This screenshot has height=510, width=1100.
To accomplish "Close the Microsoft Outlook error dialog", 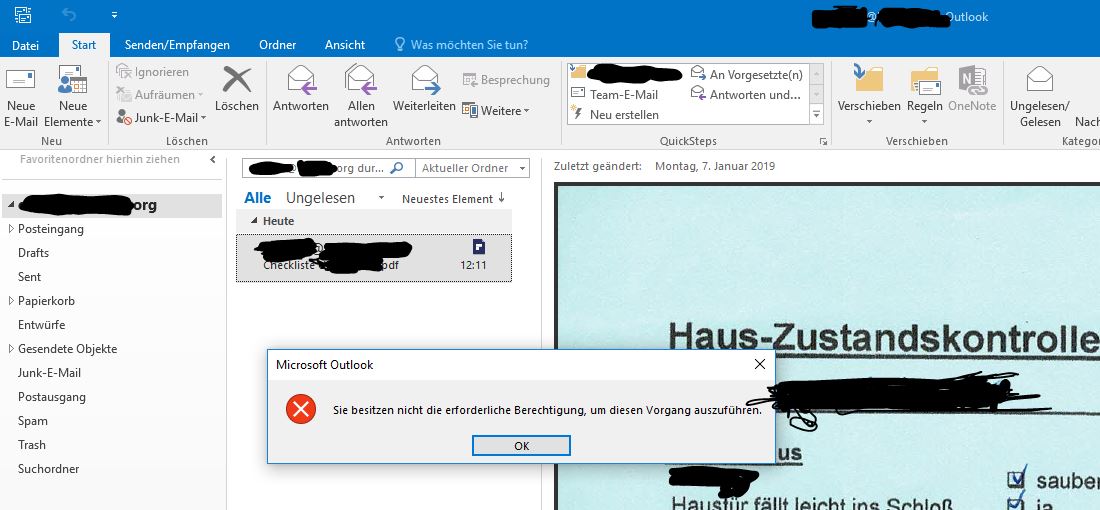I will pos(759,364).
